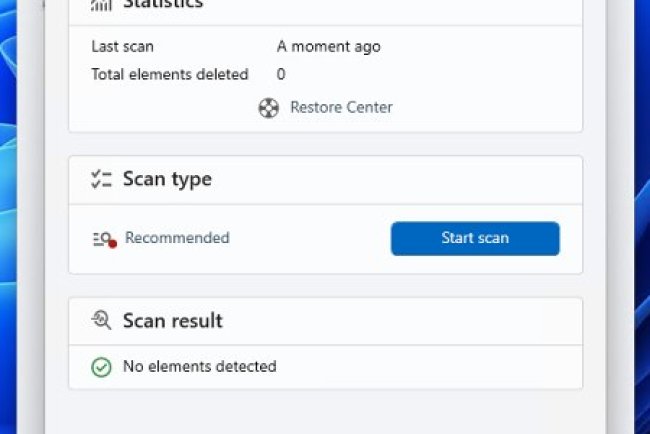
Task: Click the green checkmark status icon
Action: 101,367
